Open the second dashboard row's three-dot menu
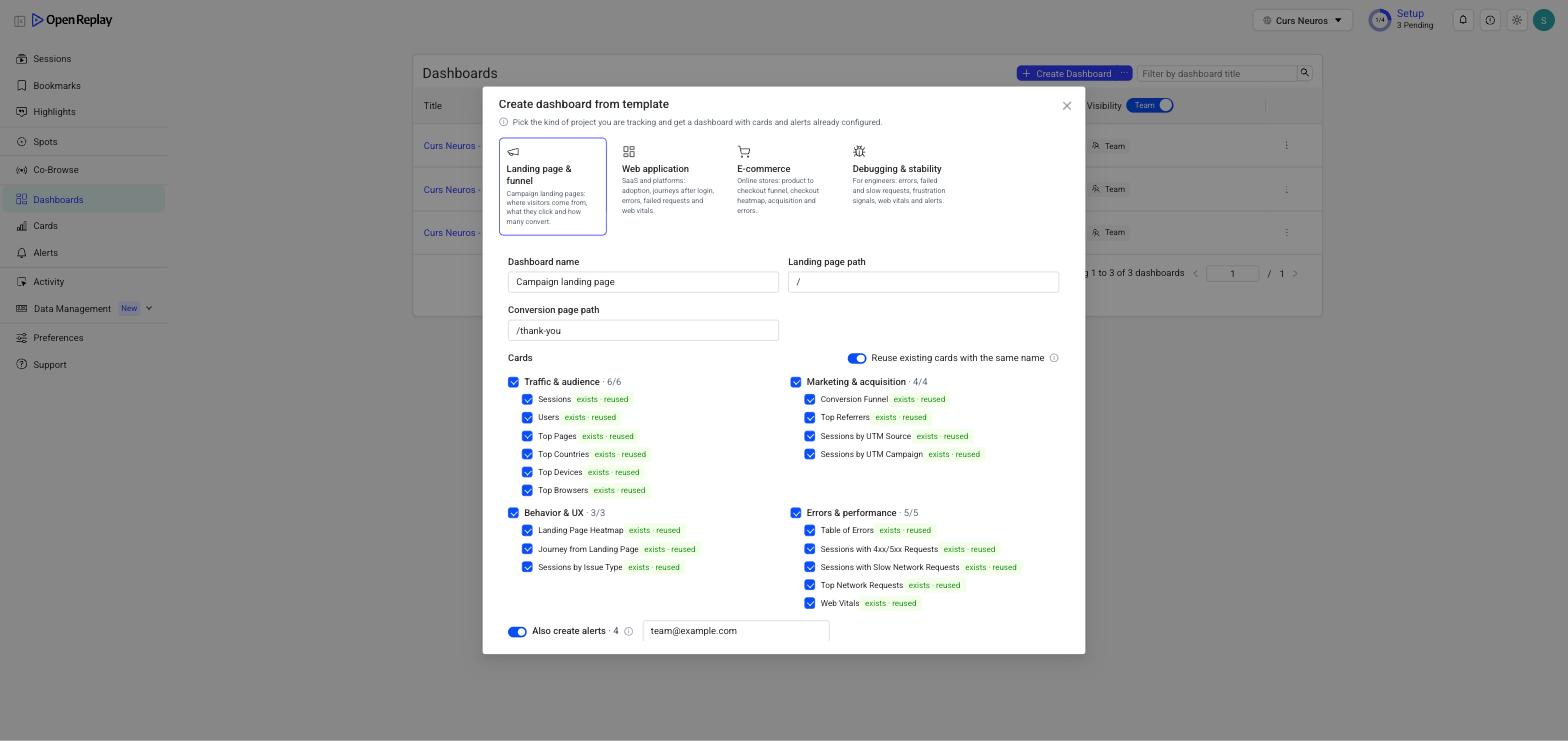 pyautogui.click(x=1287, y=189)
